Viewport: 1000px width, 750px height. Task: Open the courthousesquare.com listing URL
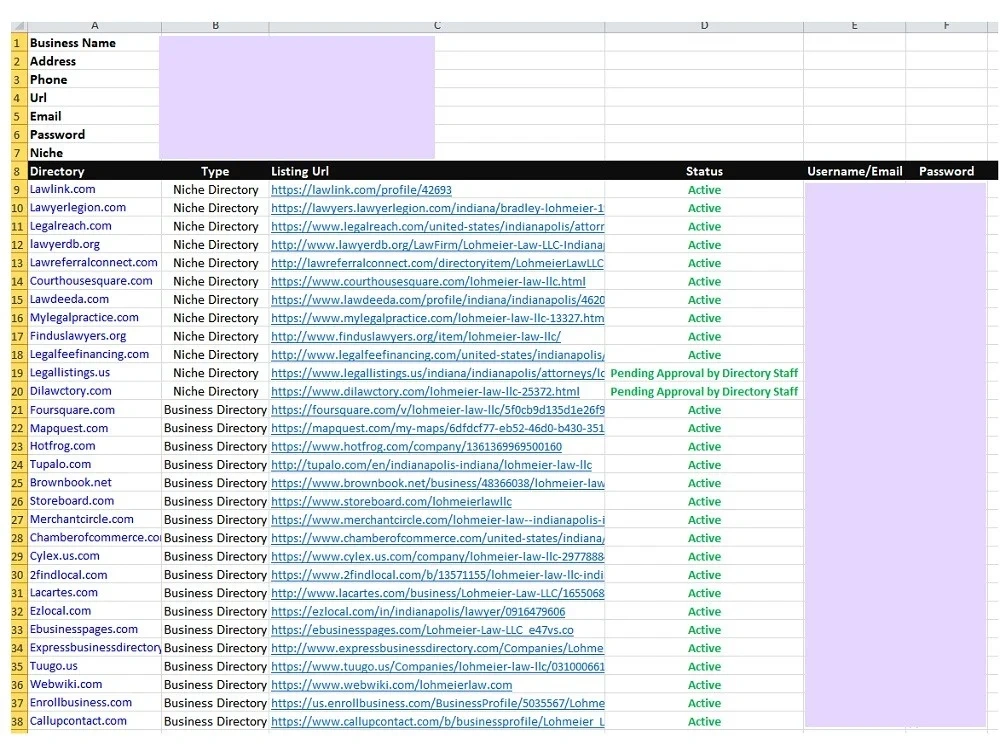tap(428, 281)
